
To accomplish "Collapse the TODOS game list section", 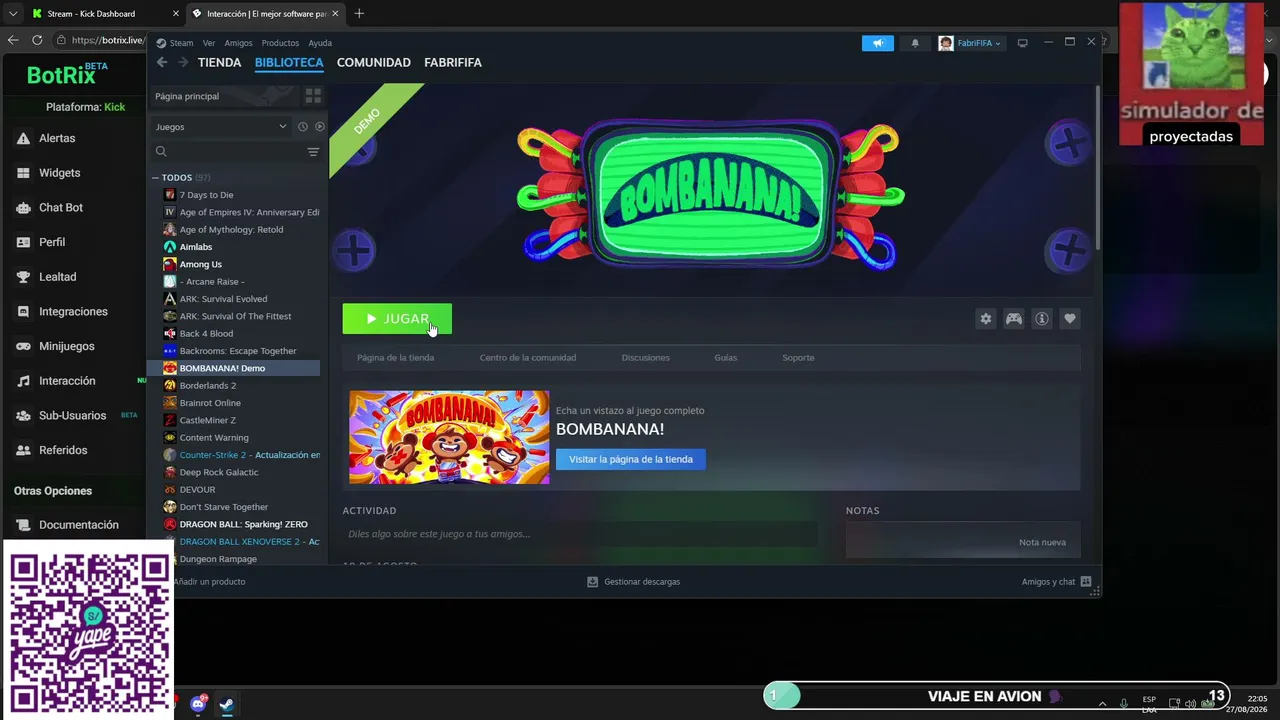I will [155, 178].
